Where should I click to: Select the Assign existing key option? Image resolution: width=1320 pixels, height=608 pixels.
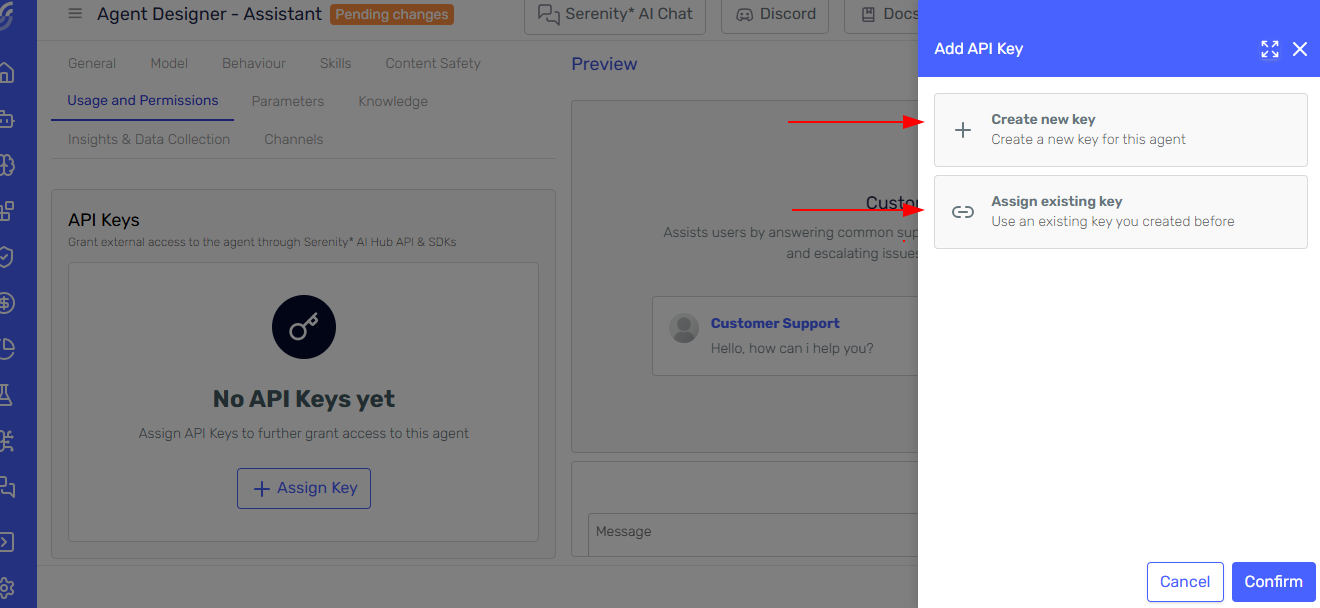(1120, 212)
